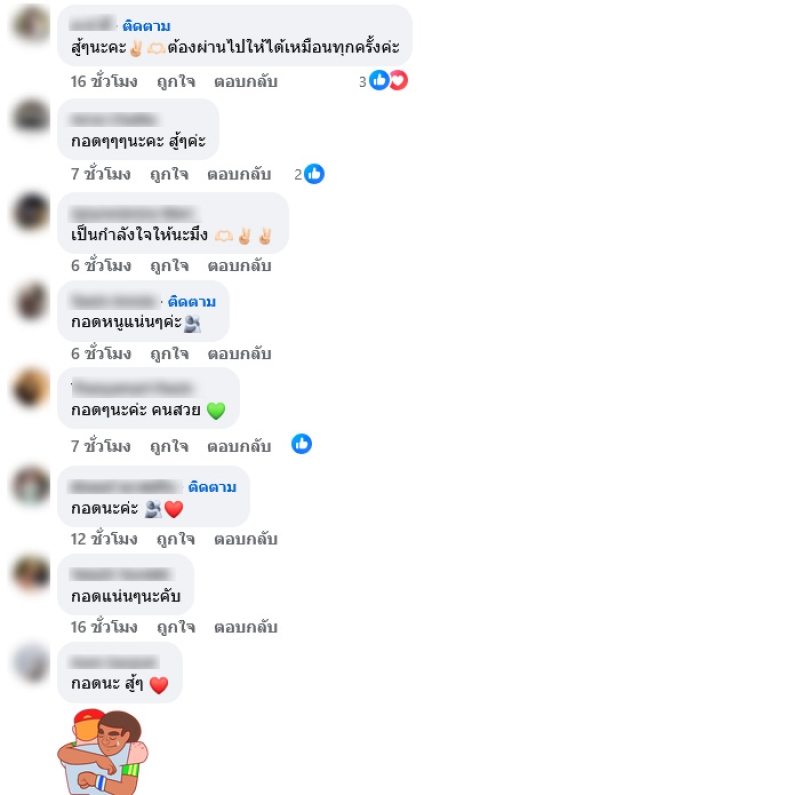Image resolution: width=800 pixels, height=795 pixels.
Task: Like the 'เป็นกำลังใจให้นะมึง' comment
Action: point(169,265)
